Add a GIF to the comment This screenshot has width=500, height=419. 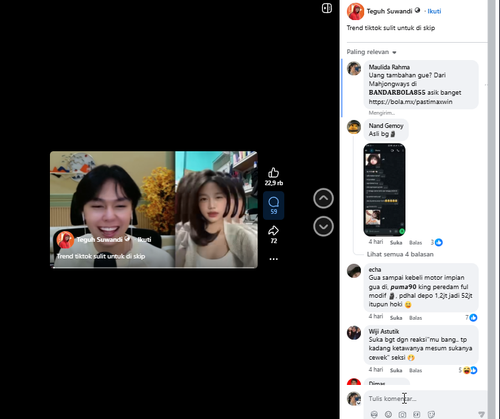tap(417, 414)
